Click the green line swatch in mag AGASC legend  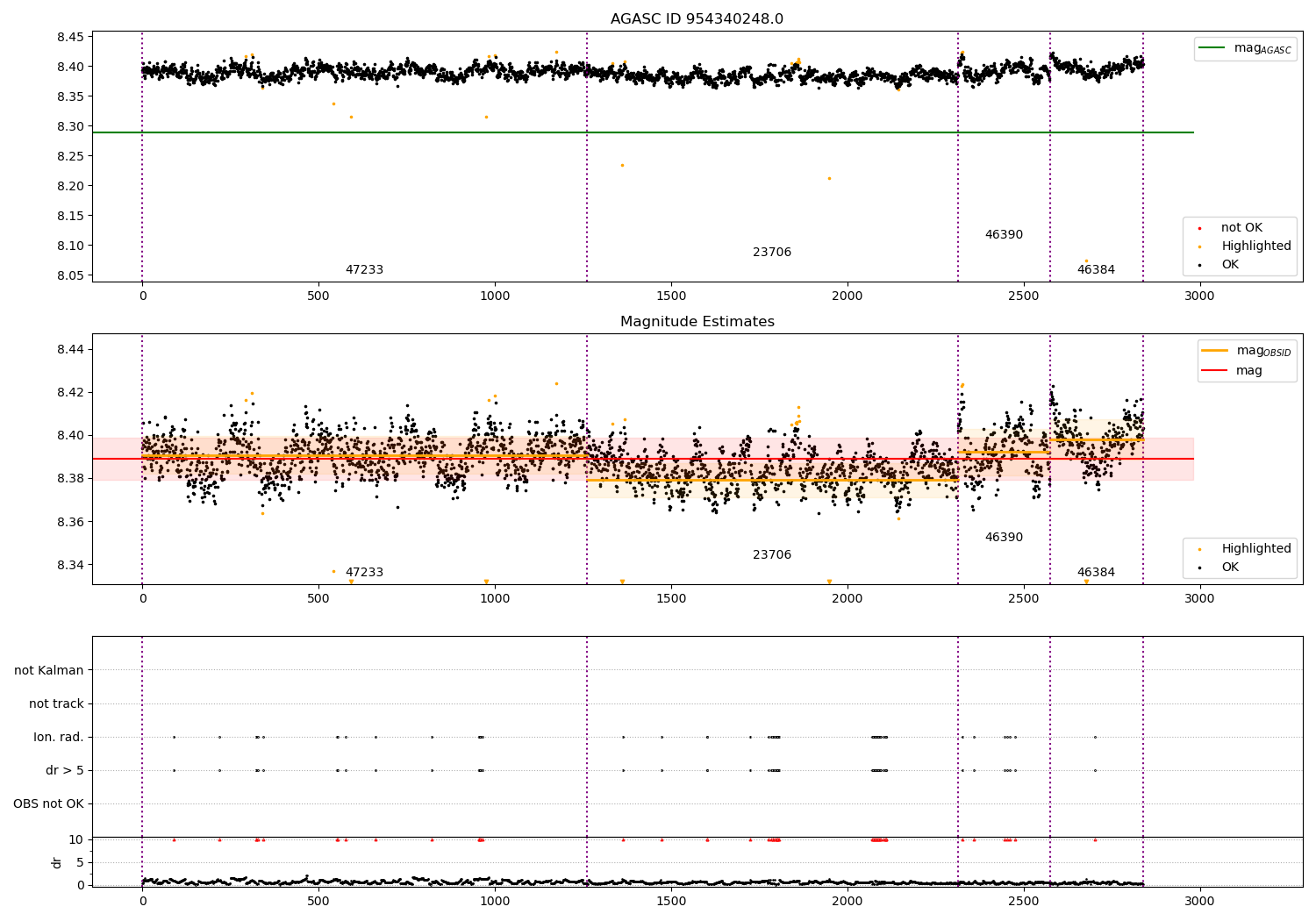pos(1212,48)
